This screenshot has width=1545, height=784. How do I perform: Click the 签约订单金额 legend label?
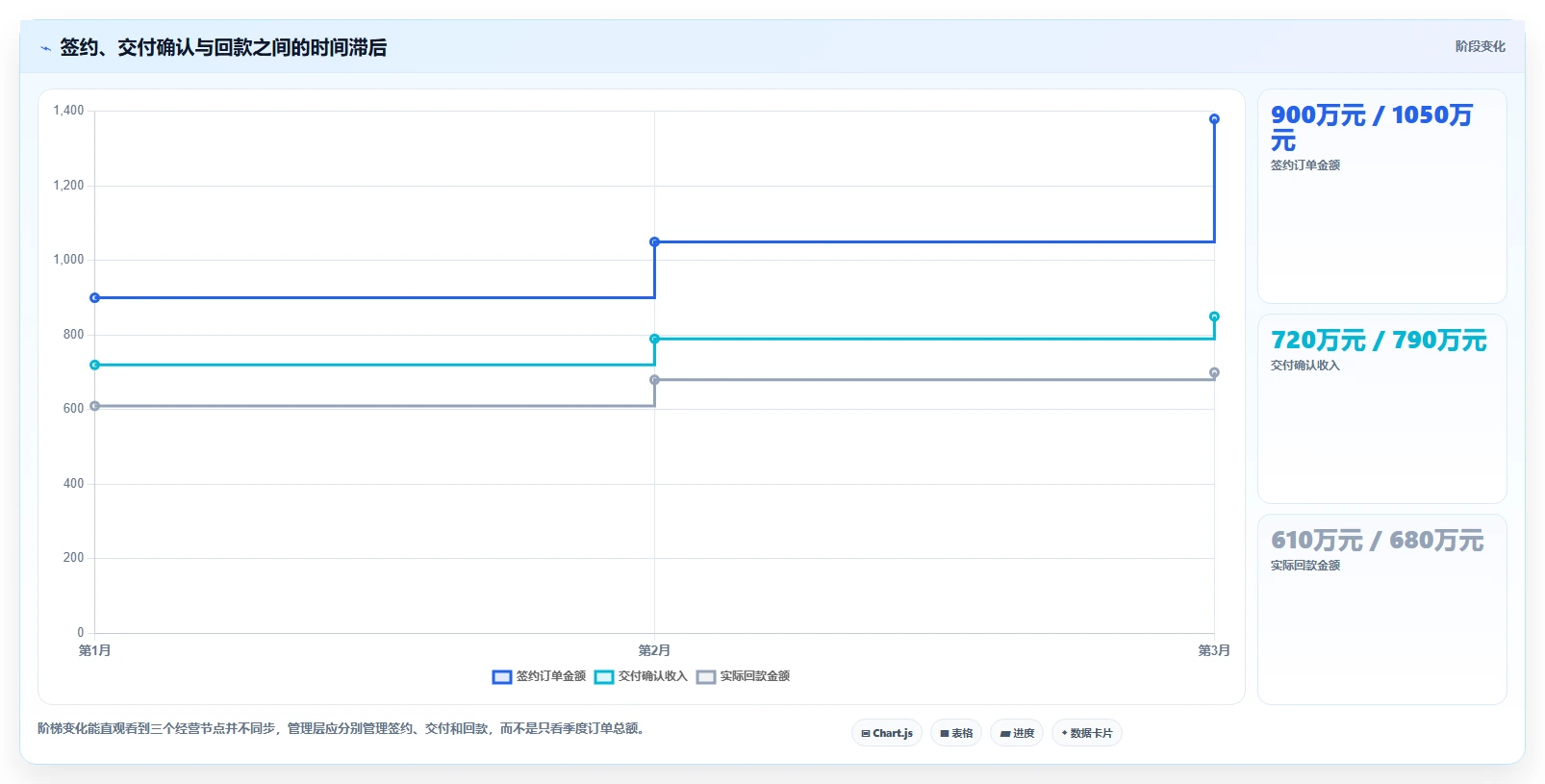(x=551, y=676)
